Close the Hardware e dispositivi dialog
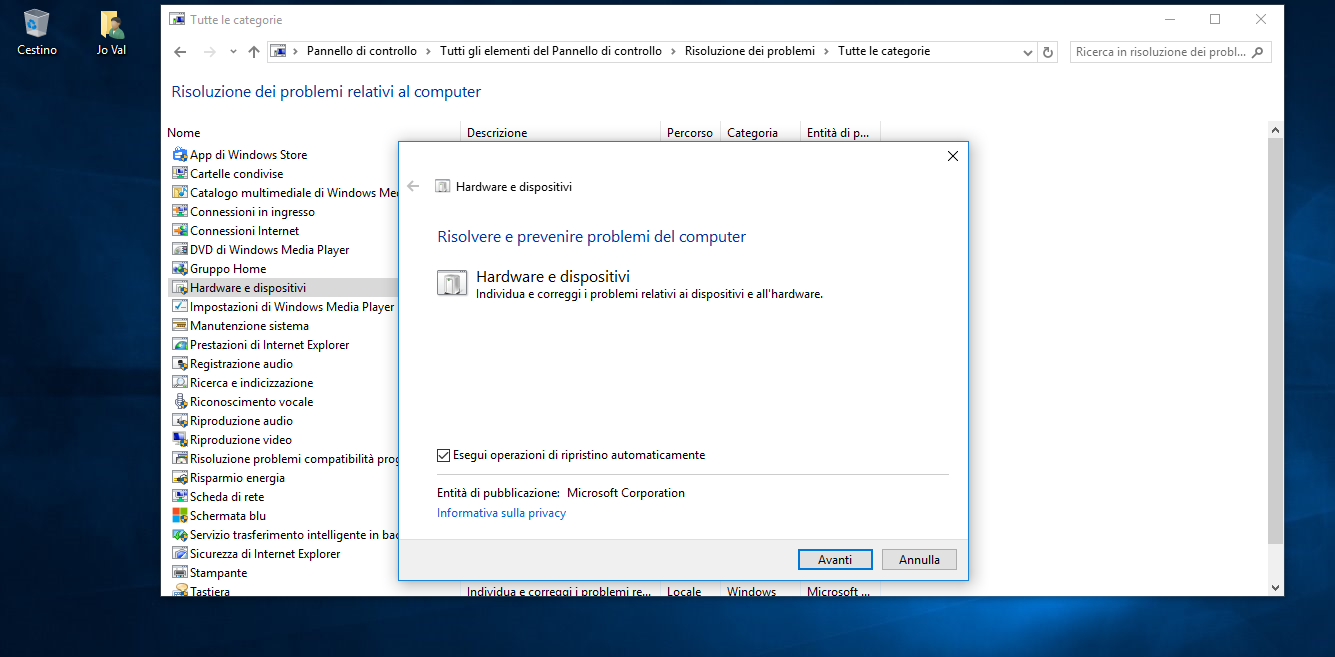The height and width of the screenshot is (657, 1335). point(952,156)
